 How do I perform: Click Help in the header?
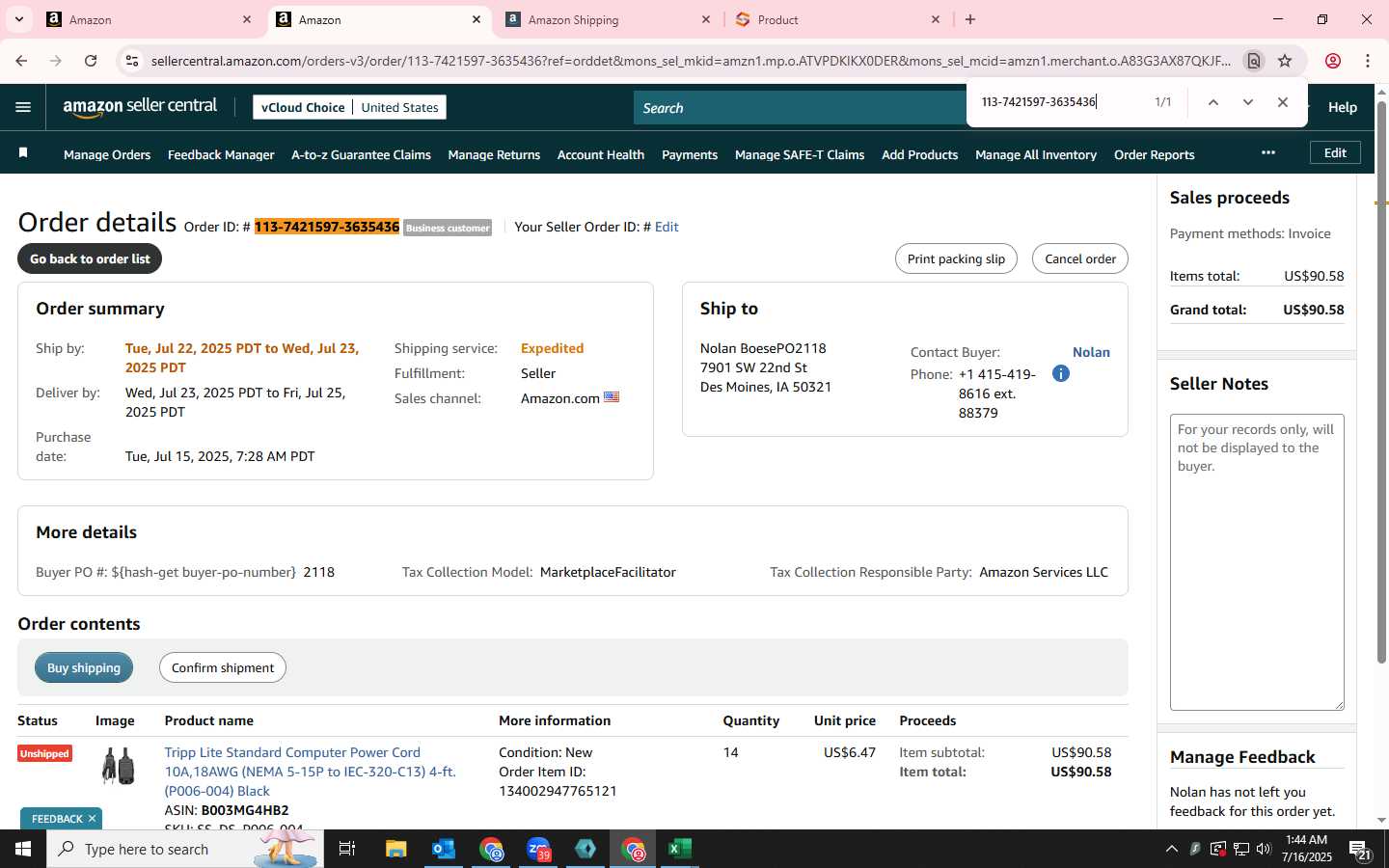coord(1343,107)
